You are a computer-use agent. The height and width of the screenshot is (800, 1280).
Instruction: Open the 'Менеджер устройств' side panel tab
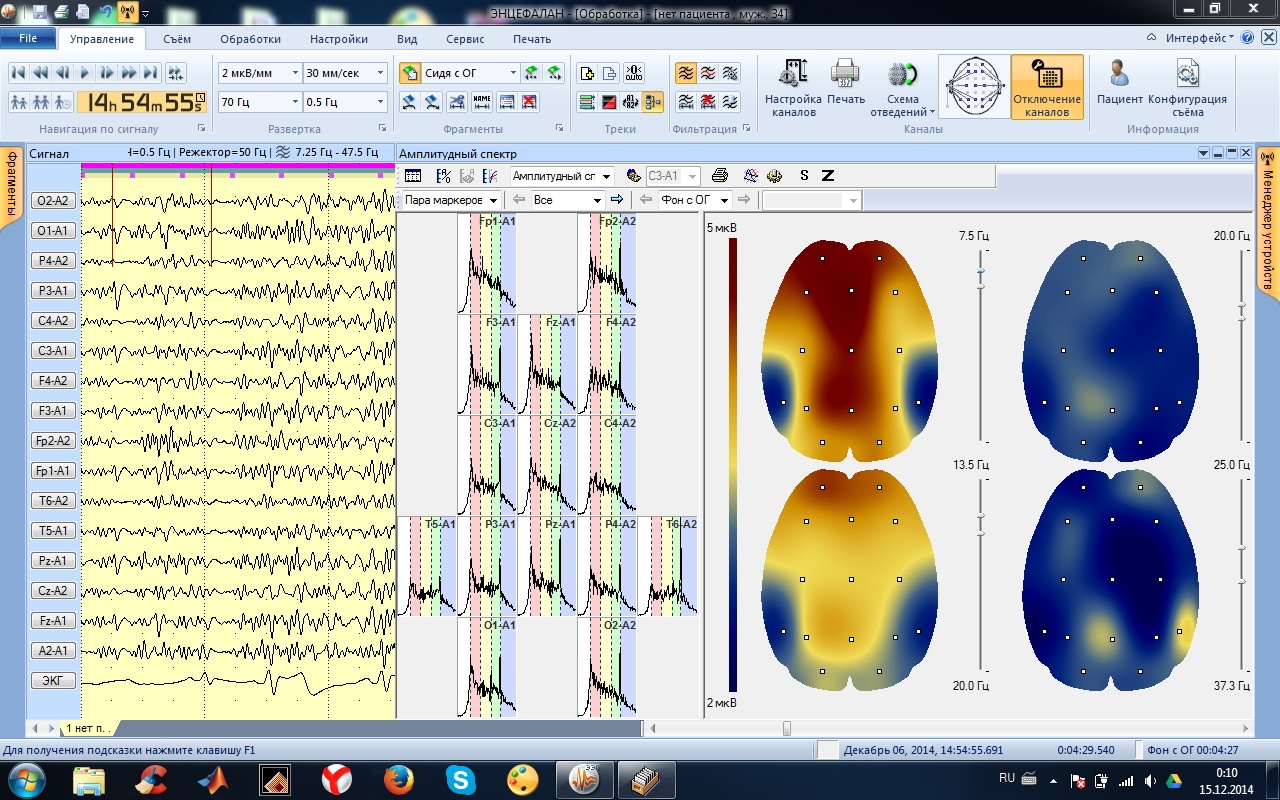tap(1267, 222)
